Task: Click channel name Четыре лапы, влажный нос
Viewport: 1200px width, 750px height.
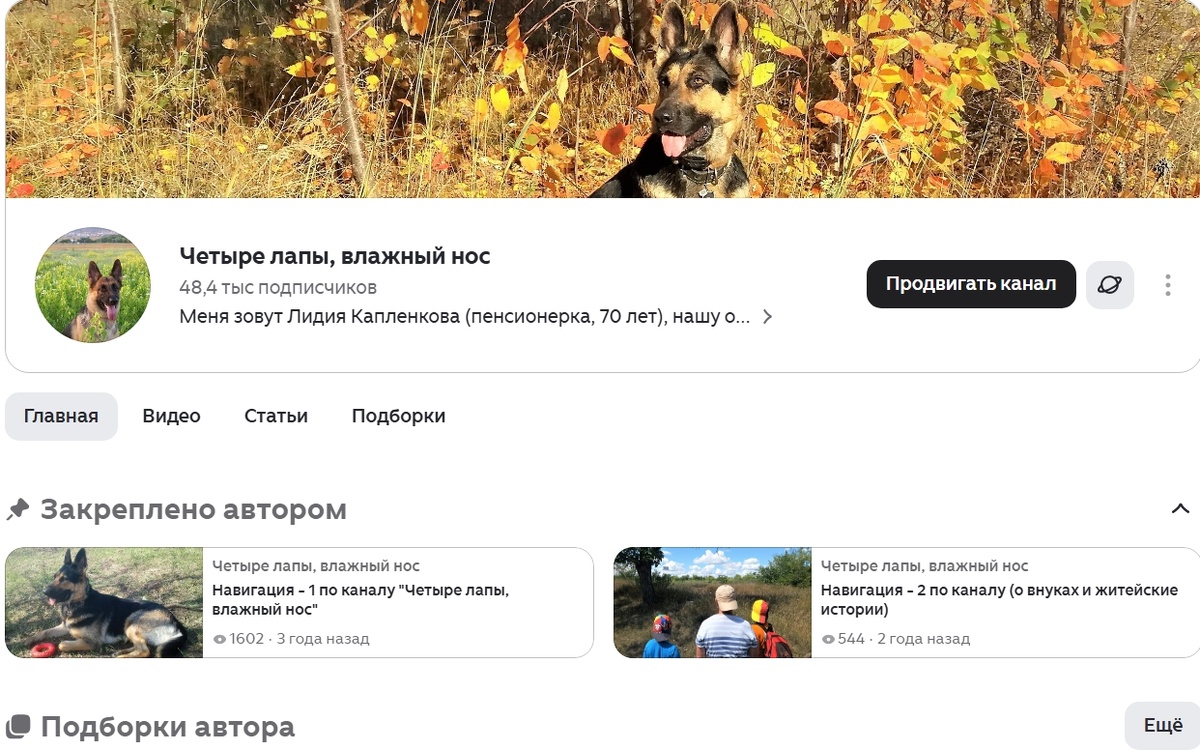Action: point(334,255)
